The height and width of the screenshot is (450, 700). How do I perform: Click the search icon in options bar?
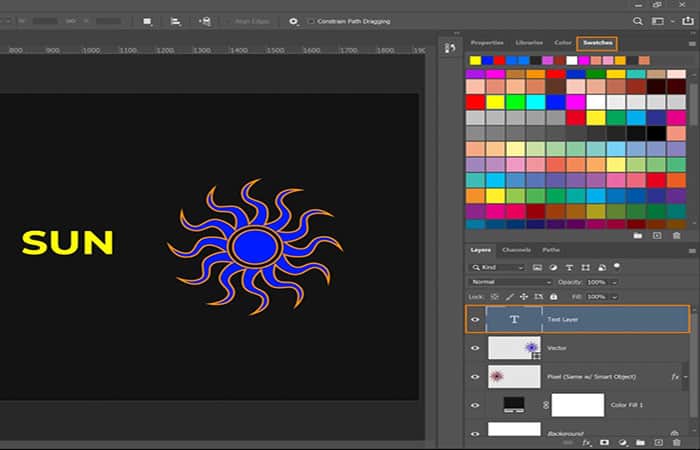pos(640,21)
